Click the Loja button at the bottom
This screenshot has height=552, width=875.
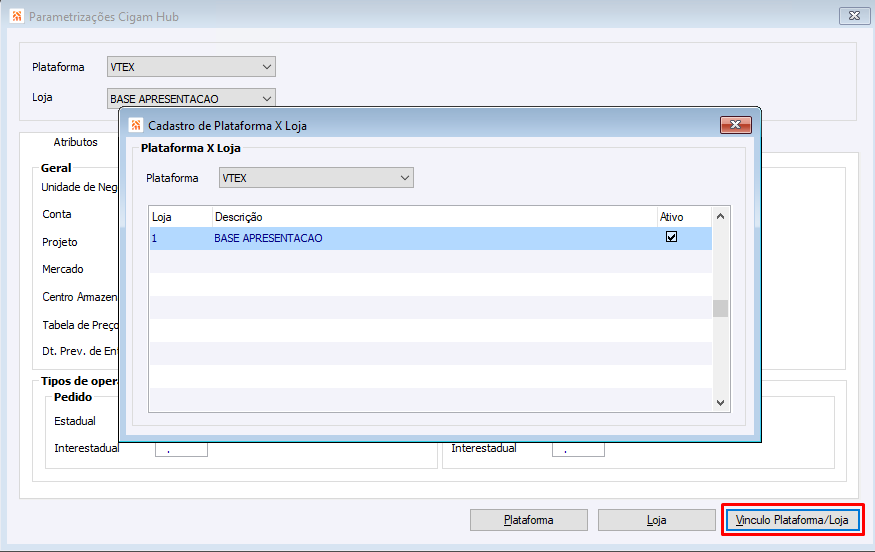point(656,520)
